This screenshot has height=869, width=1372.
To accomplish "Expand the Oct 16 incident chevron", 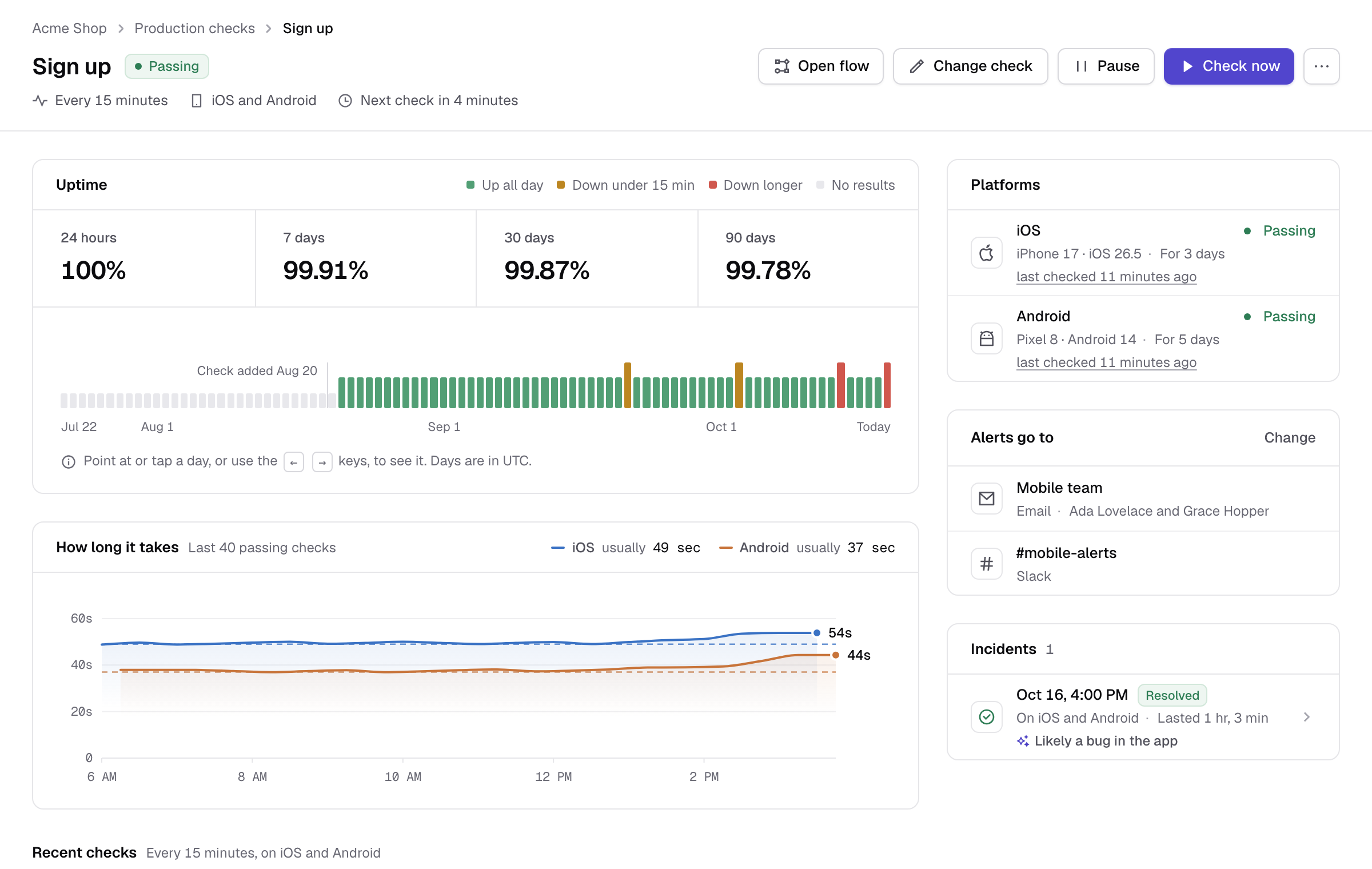I will (x=1307, y=717).
